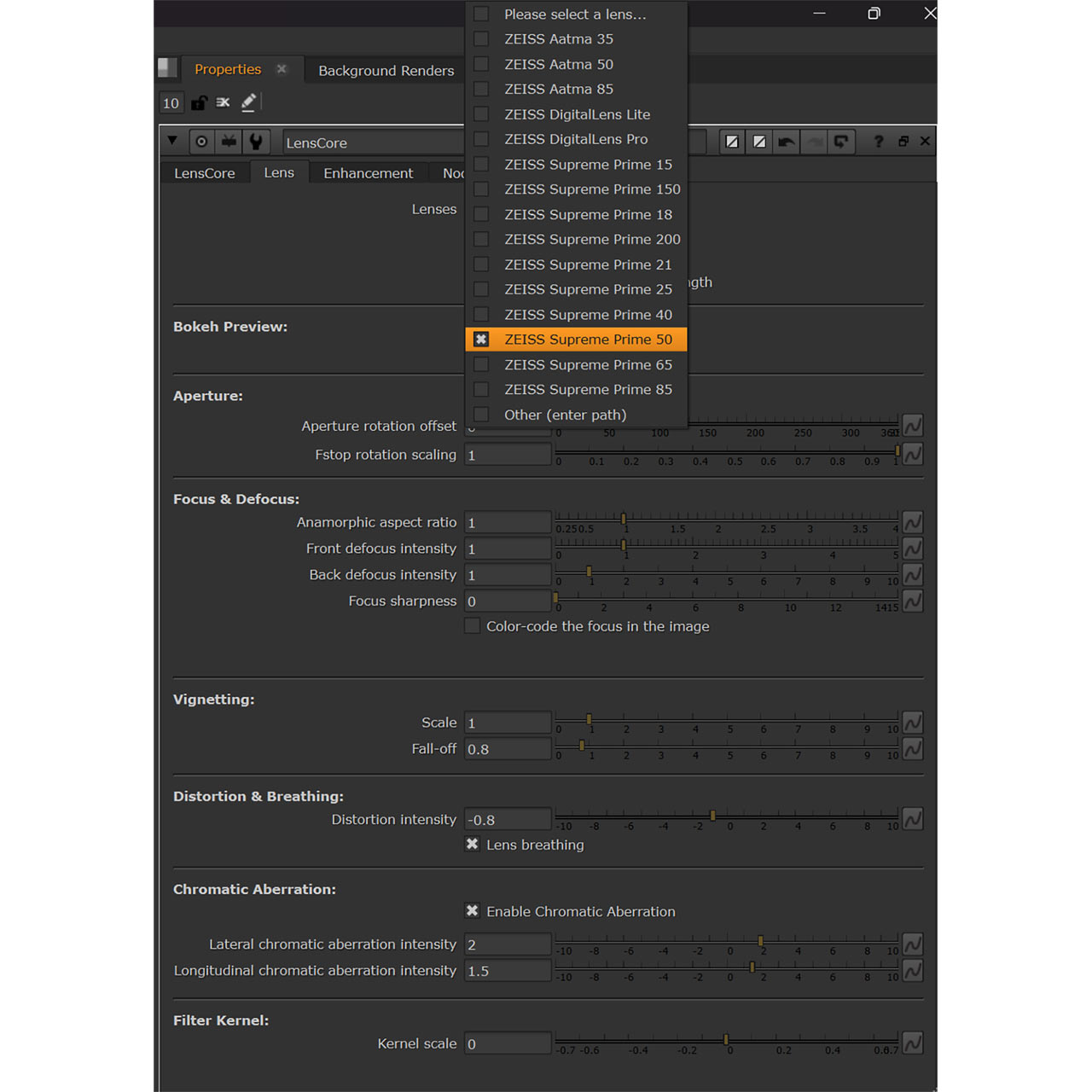Pick ZEISS Supreme Prime 200 lens
Image resolution: width=1092 pixels, height=1092 pixels.
click(x=576, y=240)
